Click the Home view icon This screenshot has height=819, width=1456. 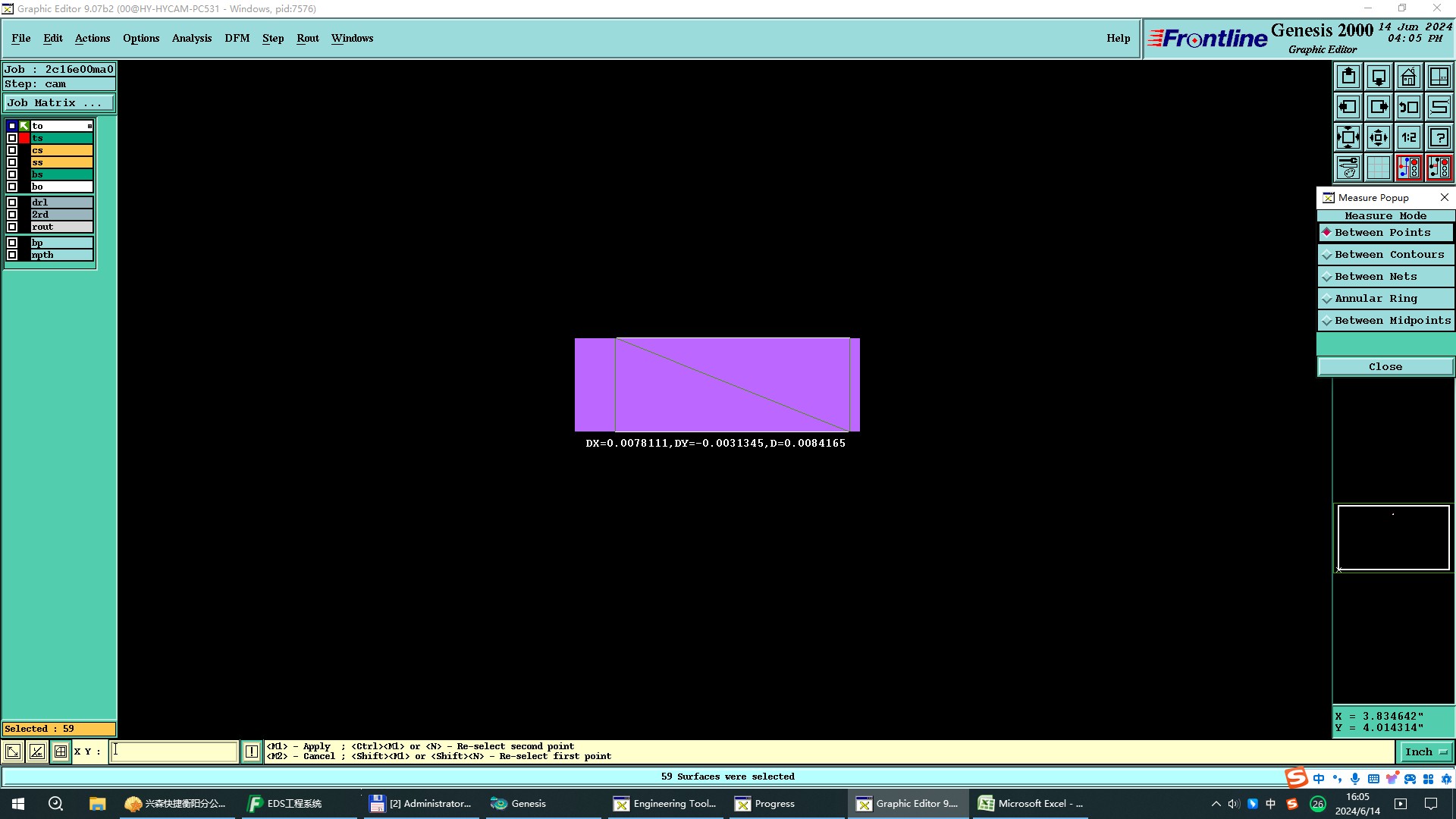click(1408, 77)
